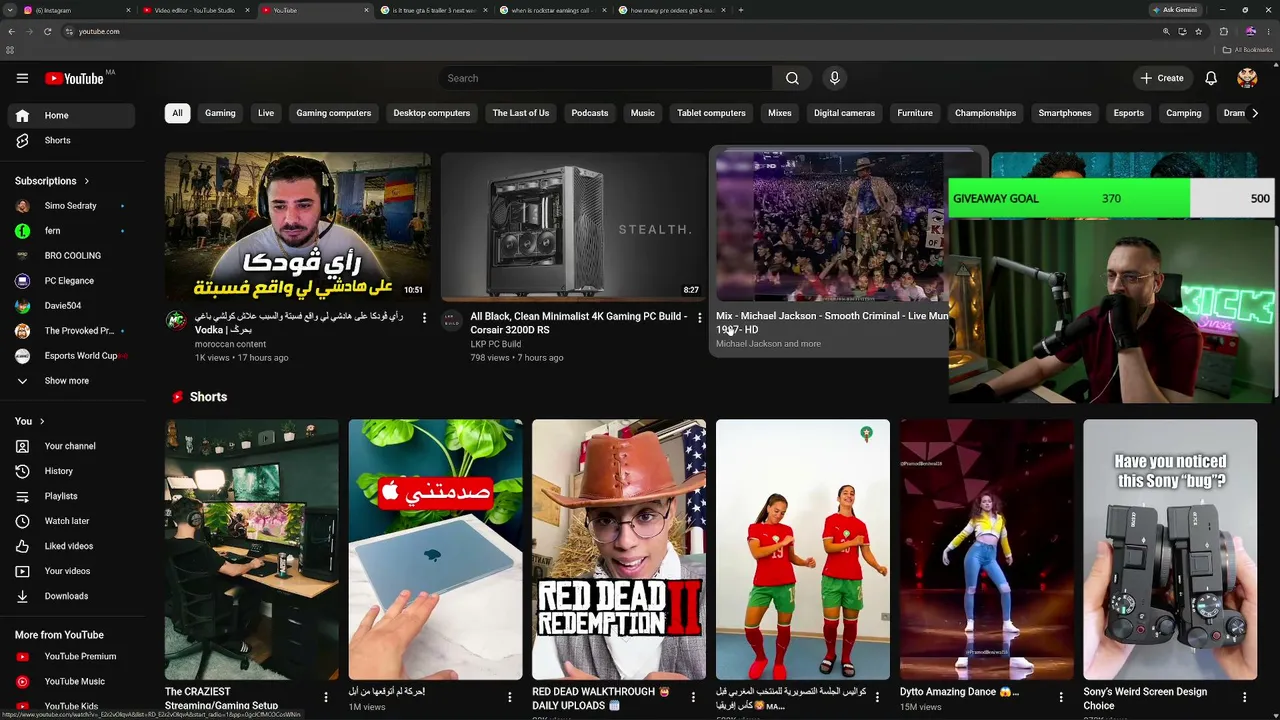The width and height of the screenshot is (1280, 720).
Task: Expand the Subscriptions section header
Action: click(52, 181)
